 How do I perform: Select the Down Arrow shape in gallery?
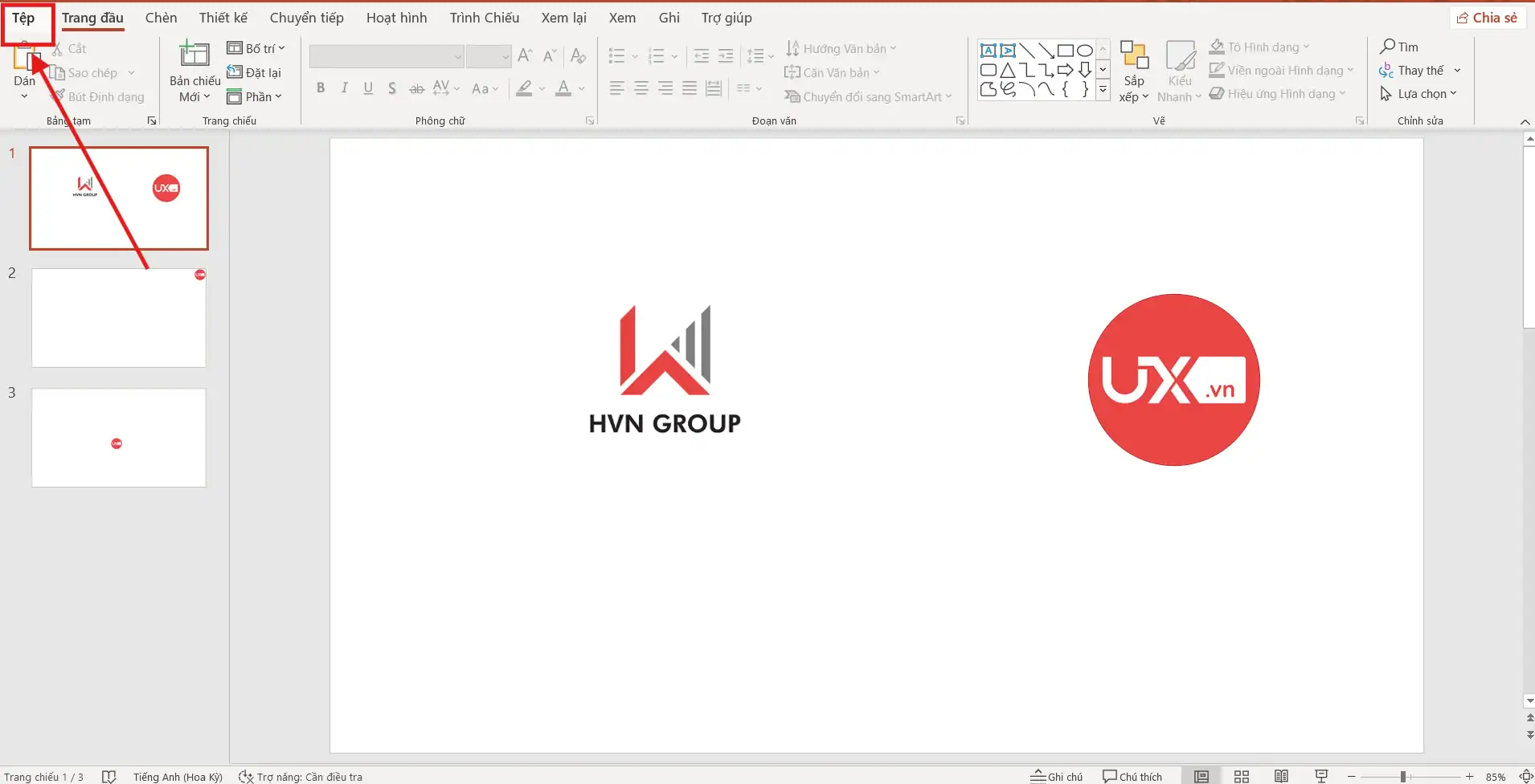(x=1085, y=70)
